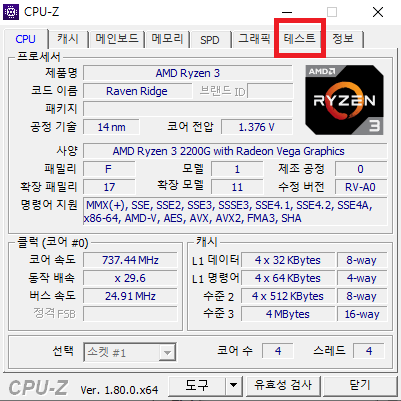401x401 pixels.
Task: Click the 코어 전압 value 1.376 V
Action: click(x=257, y=127)
